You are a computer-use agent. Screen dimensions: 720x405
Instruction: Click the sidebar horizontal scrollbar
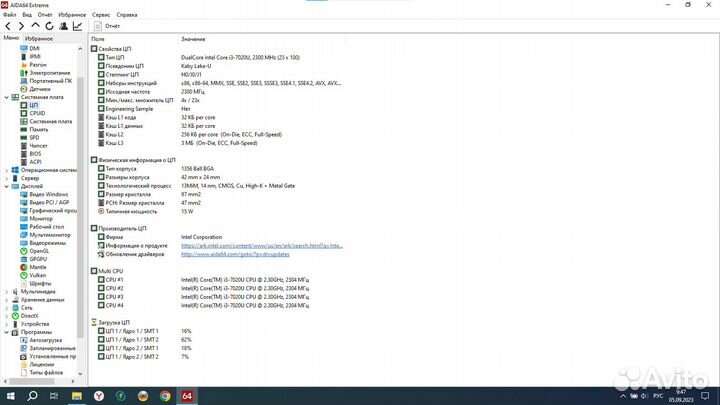(32, 381)
